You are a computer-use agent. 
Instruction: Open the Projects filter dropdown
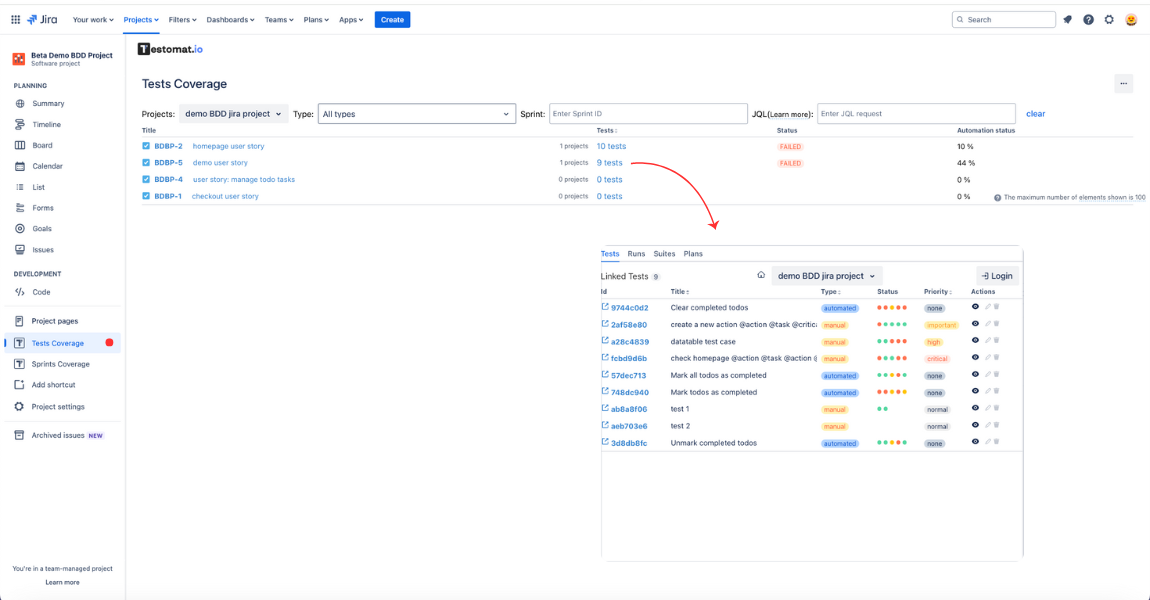click(232, 113)
